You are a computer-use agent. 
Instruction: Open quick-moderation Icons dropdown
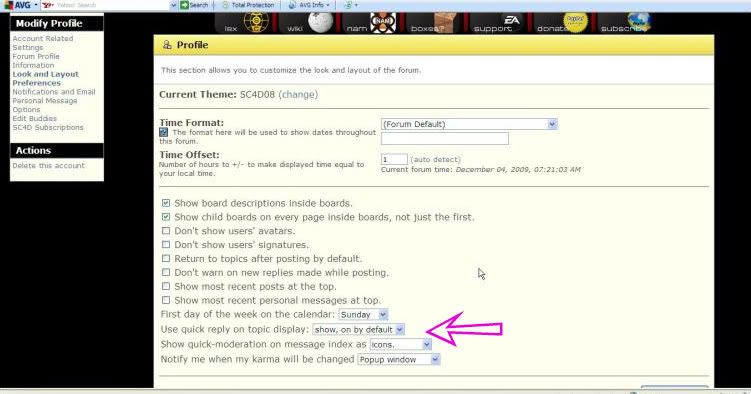tap(400, 344)
